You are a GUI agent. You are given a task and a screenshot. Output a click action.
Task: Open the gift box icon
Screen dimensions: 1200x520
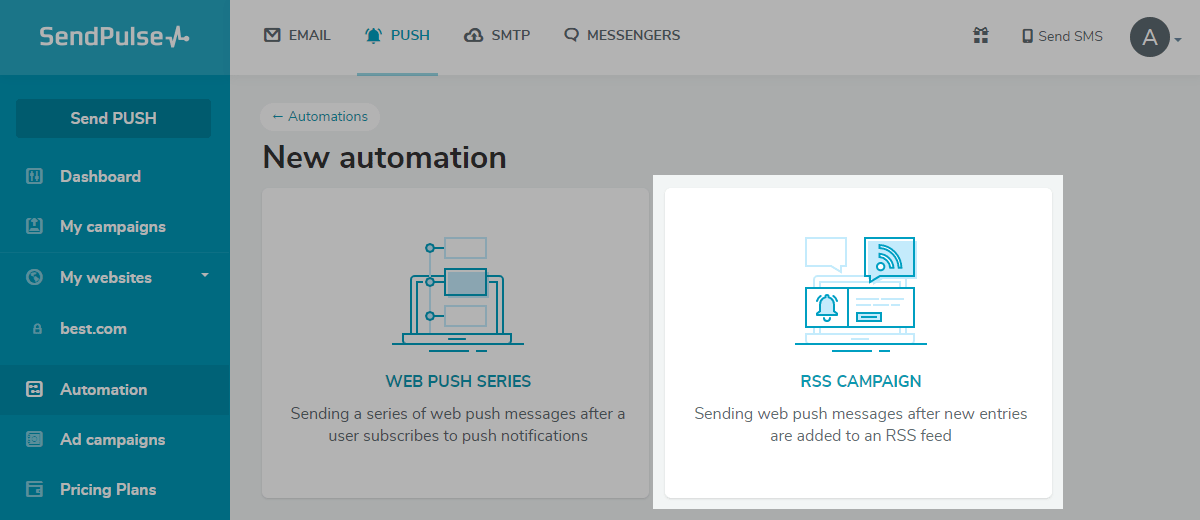980,36
